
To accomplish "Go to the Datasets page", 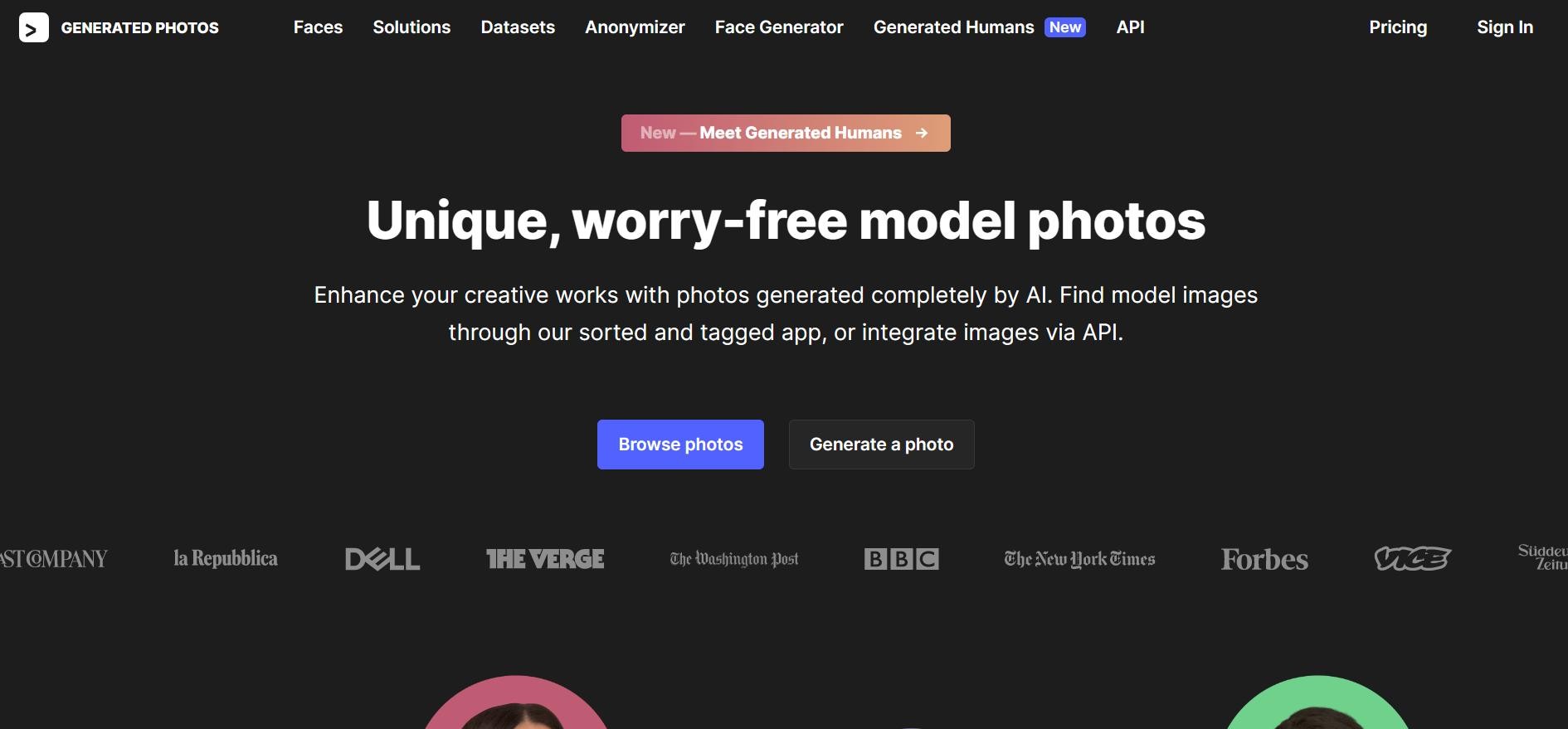I will (518, 27).
